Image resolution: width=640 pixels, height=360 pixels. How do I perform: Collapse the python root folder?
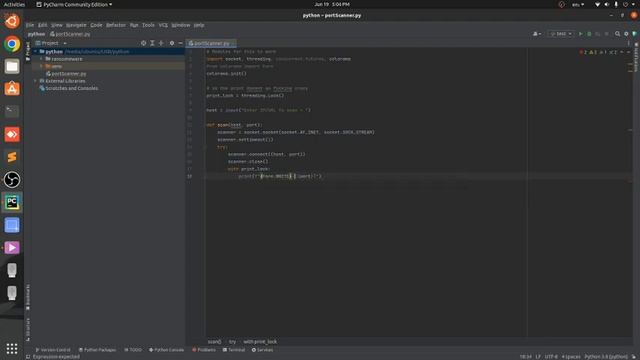36,51
